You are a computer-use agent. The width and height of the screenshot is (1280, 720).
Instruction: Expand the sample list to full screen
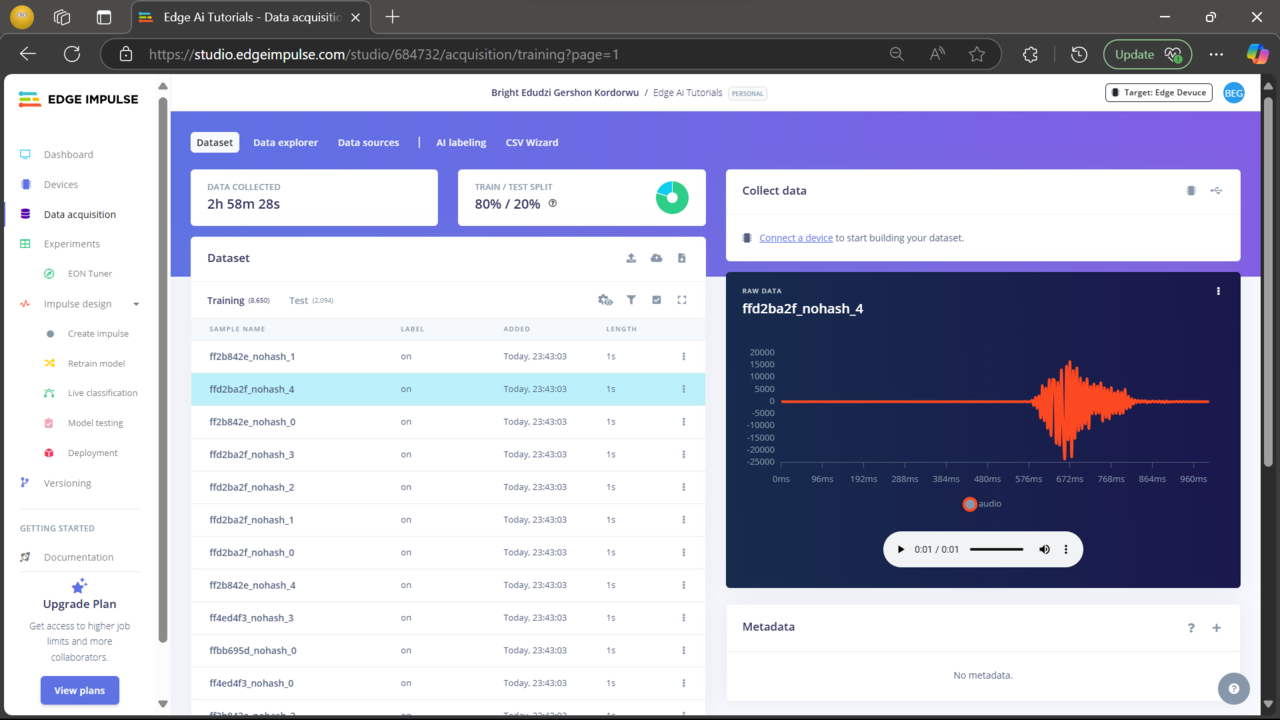click(681, 299)
